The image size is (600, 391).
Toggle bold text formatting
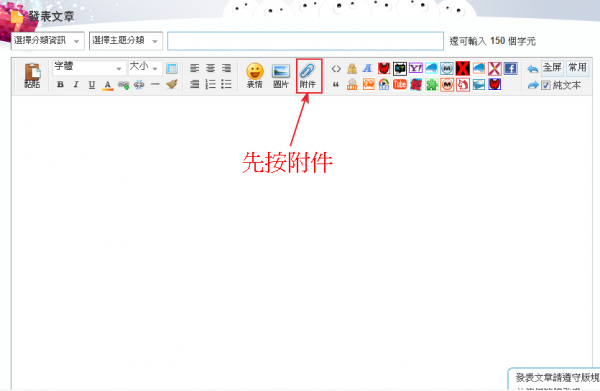coord(60,85)
